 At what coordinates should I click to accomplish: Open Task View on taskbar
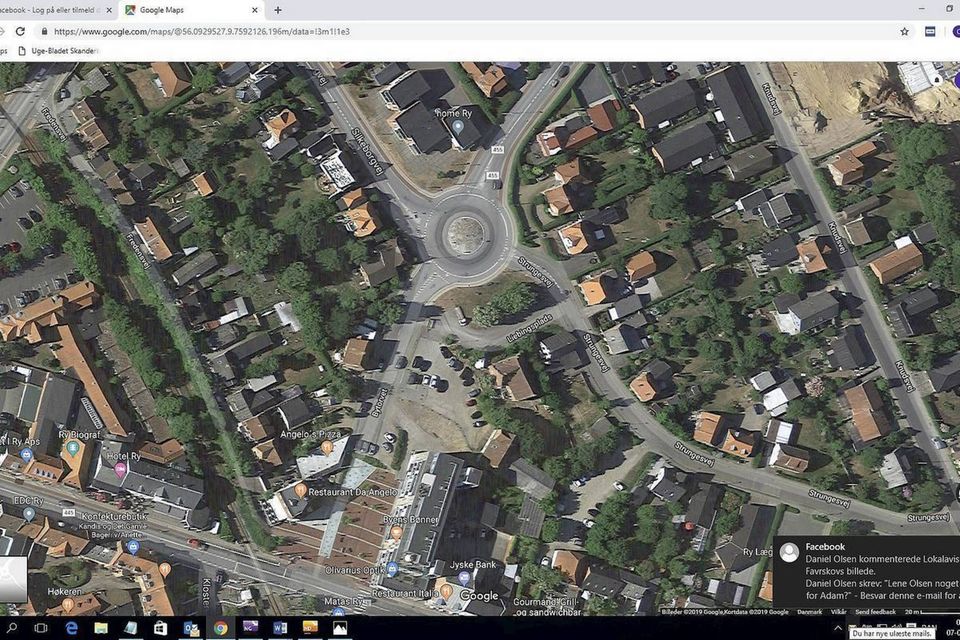click(41, 628)
